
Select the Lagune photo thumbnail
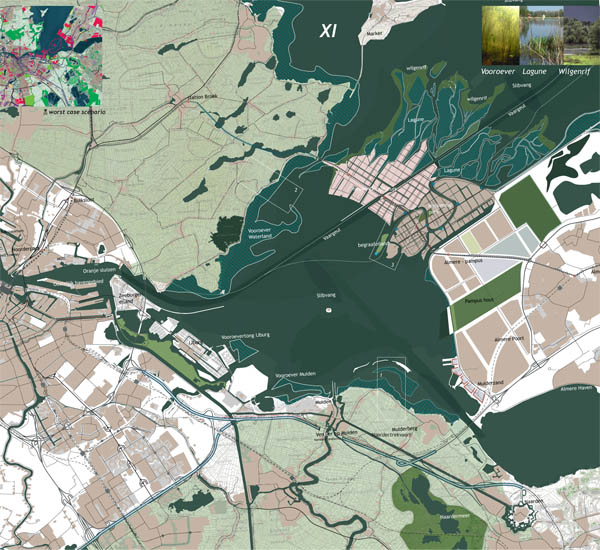click(541, 35)
